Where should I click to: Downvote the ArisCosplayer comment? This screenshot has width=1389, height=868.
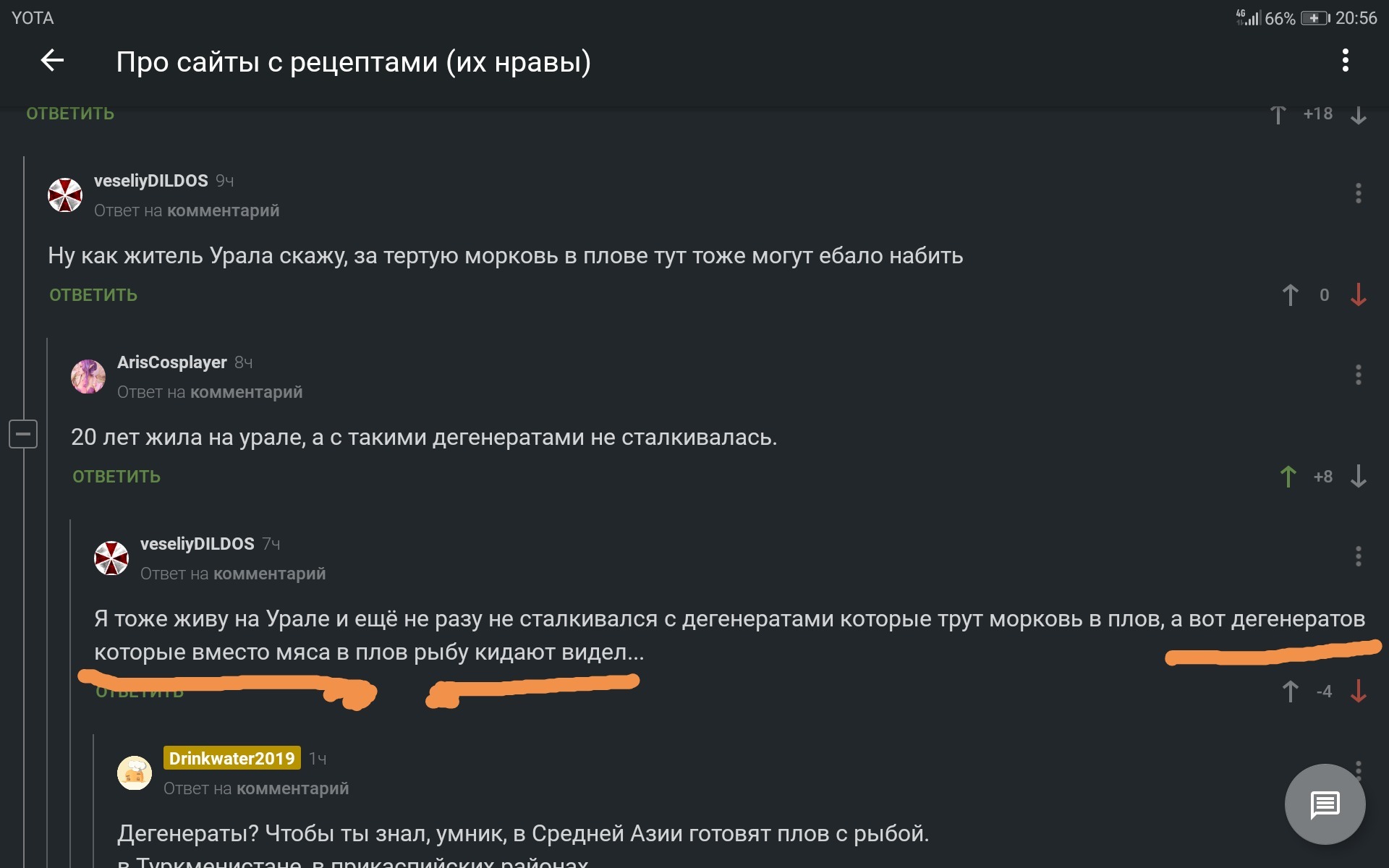[x=1359, y=477]
